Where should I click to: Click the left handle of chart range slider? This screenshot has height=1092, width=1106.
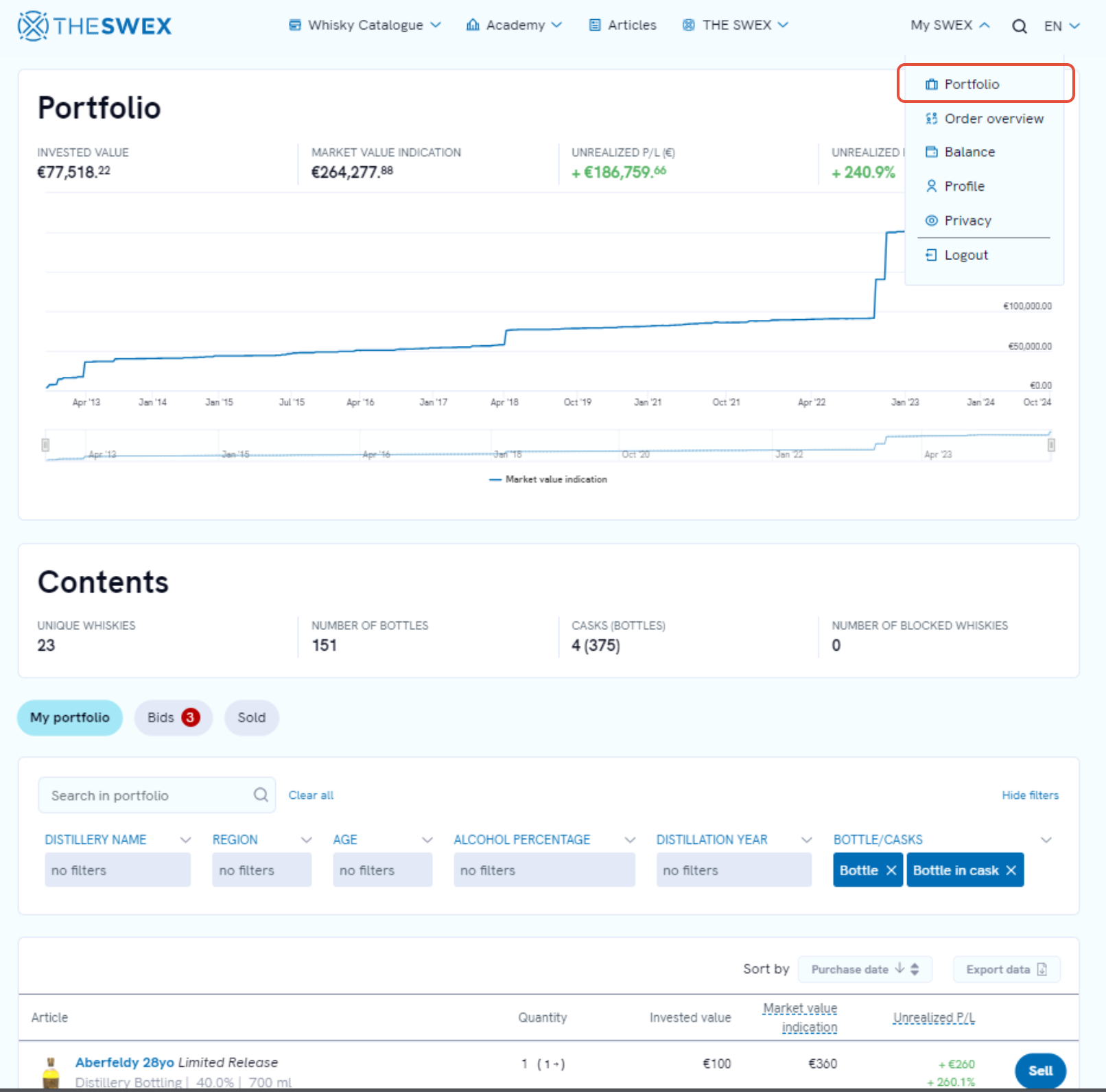click(46, 445)
